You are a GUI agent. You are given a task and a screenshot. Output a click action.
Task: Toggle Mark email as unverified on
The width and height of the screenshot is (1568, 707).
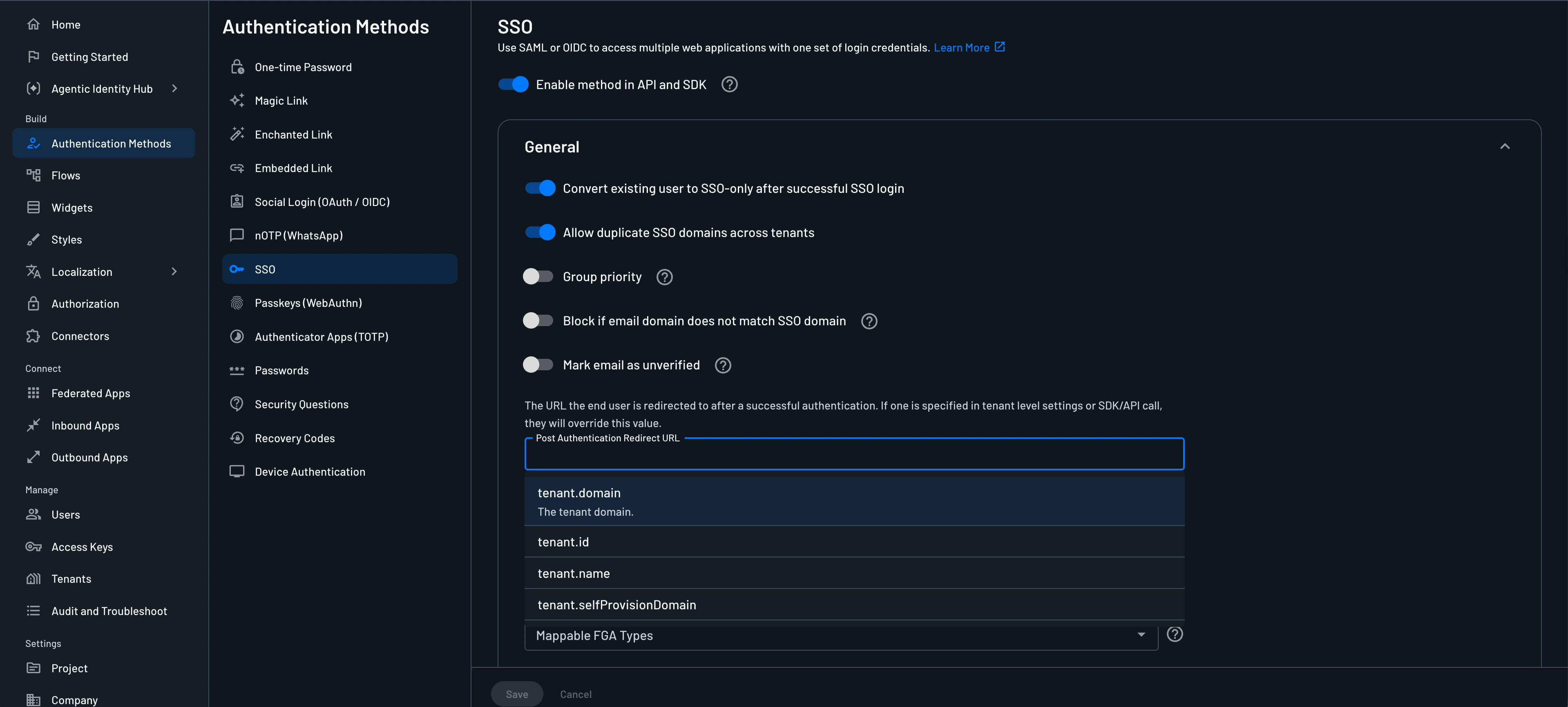(538, 364)
